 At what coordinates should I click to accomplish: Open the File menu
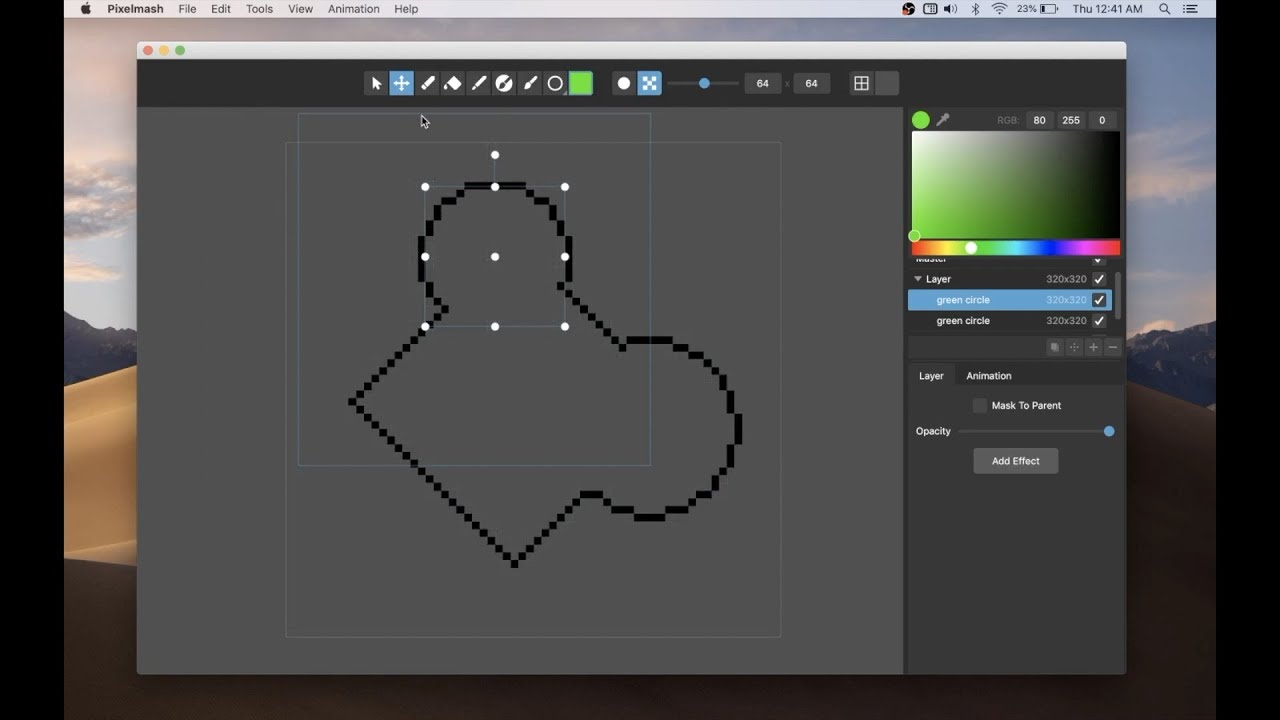click(187, 9)
